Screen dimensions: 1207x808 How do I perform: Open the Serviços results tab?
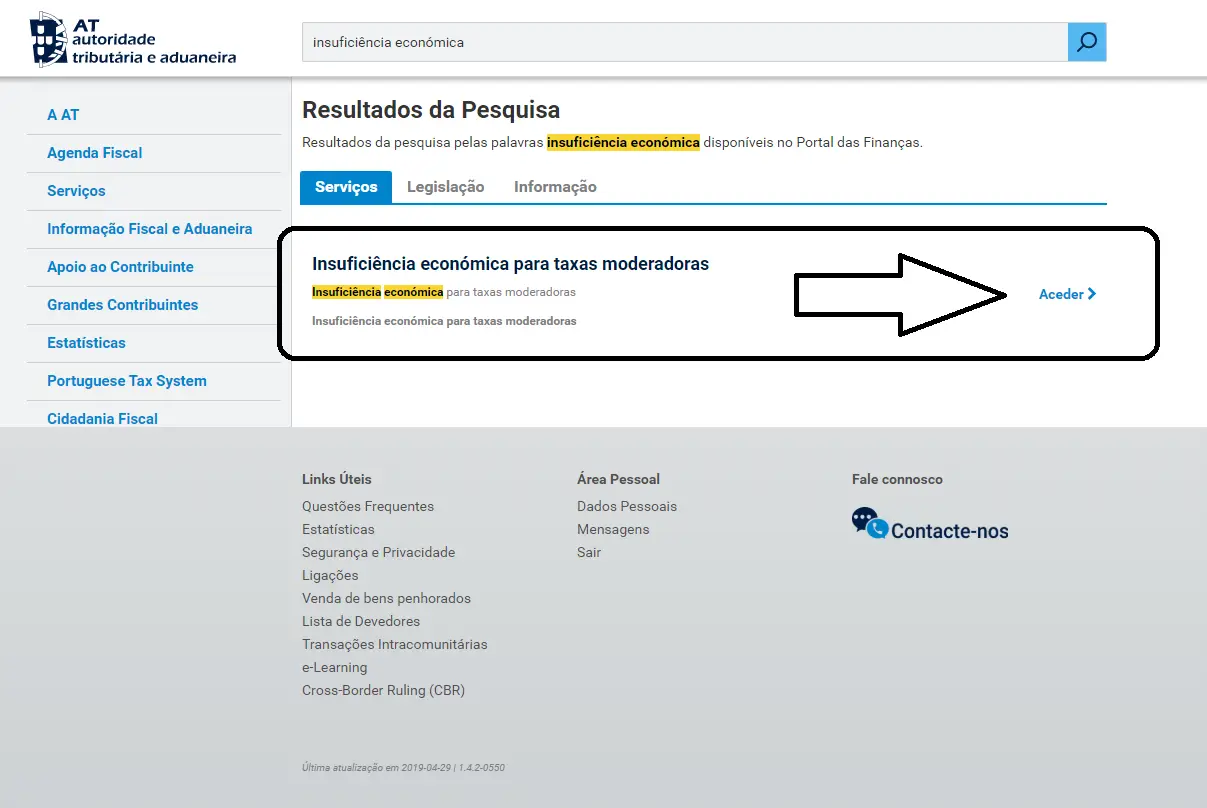click(x=345, y=187)
